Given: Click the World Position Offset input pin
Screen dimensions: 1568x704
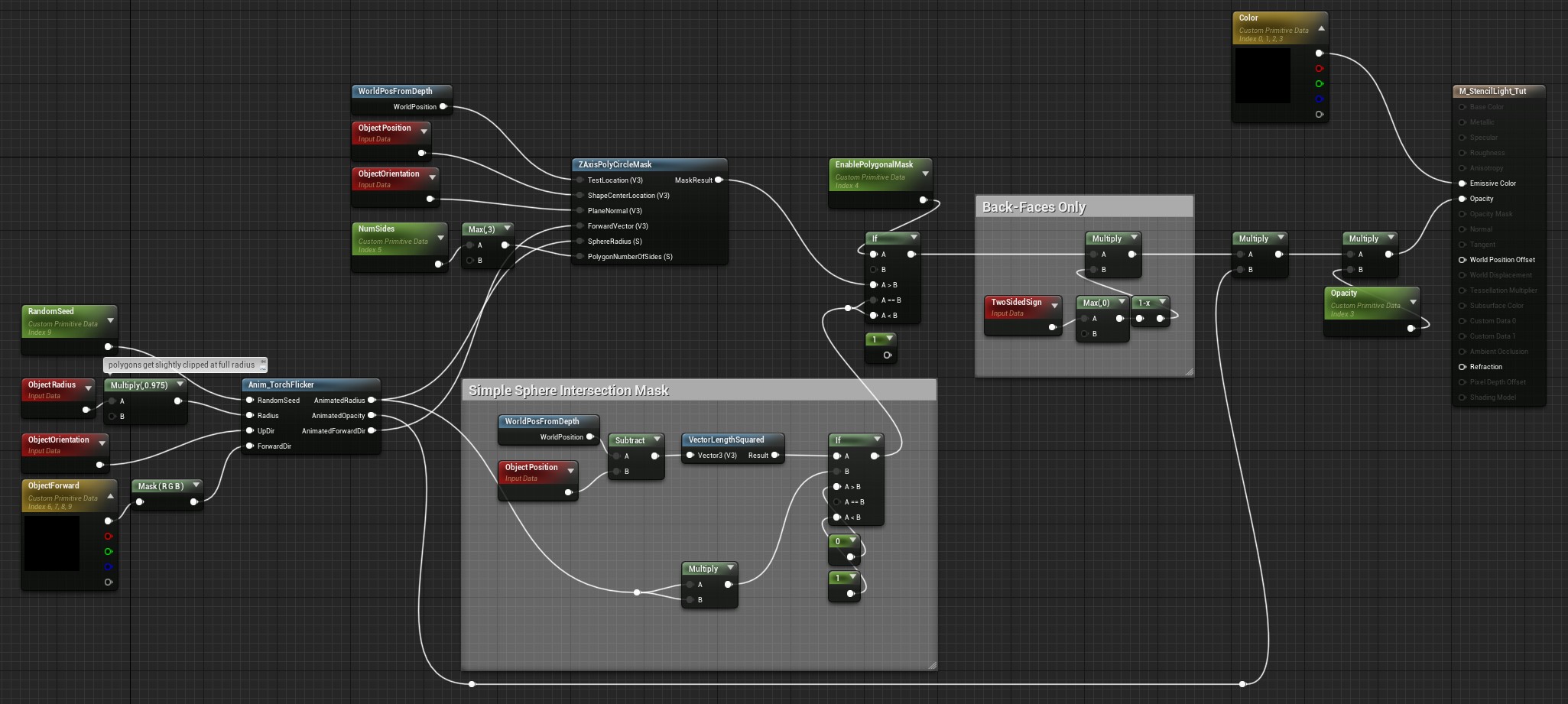Looking at the screenshot, I should [1462, 260].
